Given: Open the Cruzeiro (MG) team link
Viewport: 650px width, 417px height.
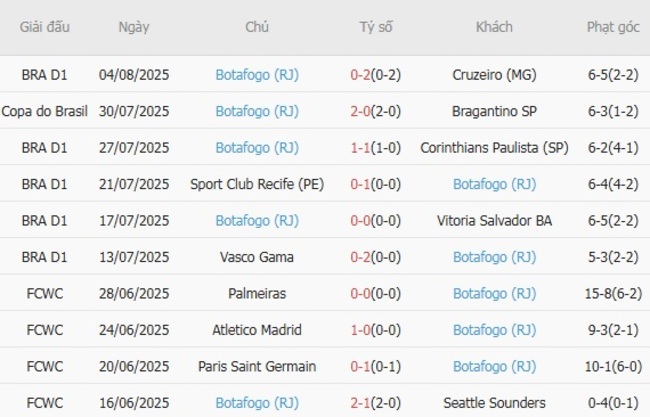Looking at the screenshot, I should coord(494,74).
